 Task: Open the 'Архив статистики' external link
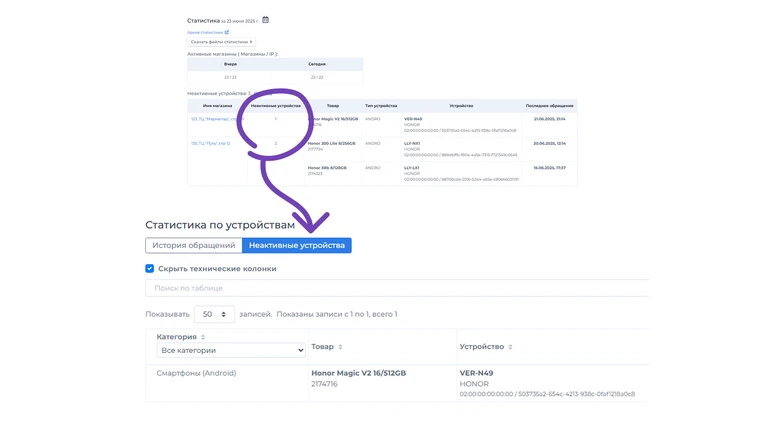[x=208, y=32]
